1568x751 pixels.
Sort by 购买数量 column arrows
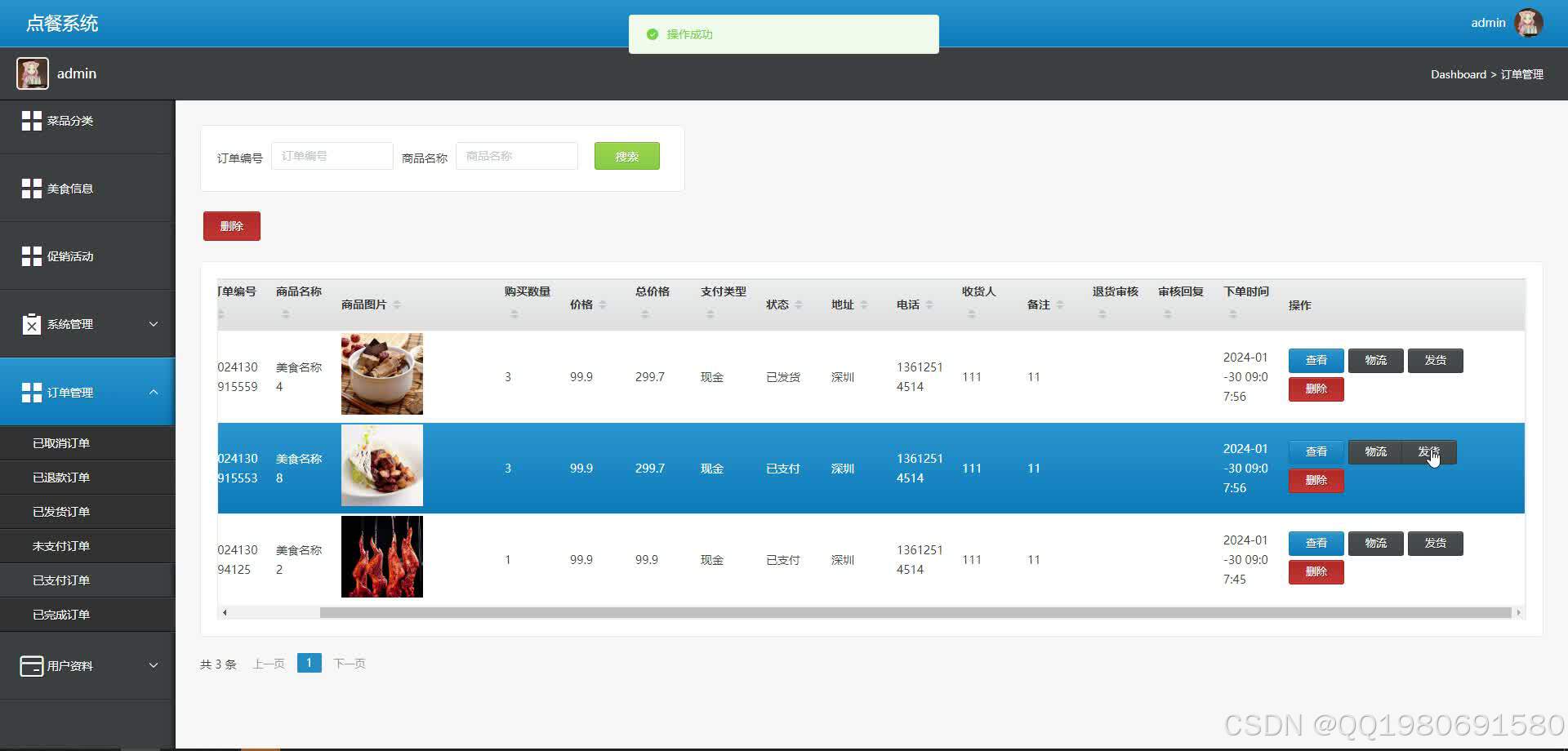(514, 314)
